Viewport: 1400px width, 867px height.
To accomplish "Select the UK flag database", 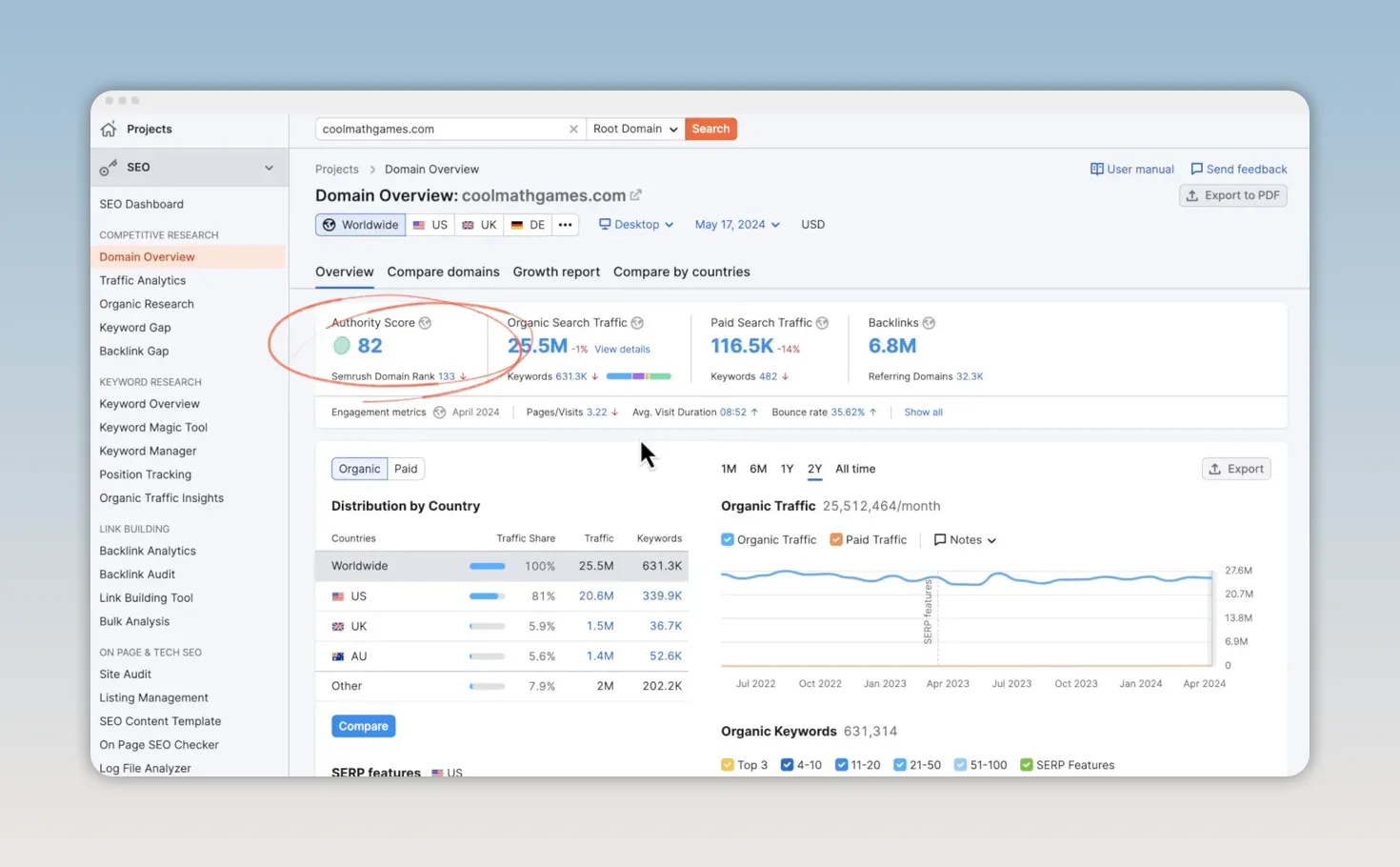I will click(x=479, y=225).
